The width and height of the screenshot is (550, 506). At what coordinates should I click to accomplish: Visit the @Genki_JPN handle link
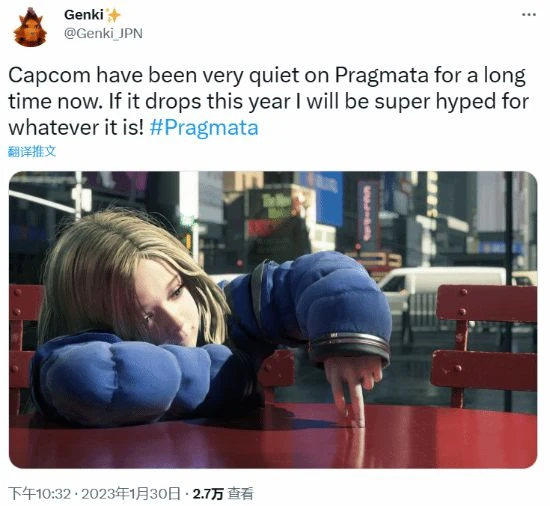[103, 34]
